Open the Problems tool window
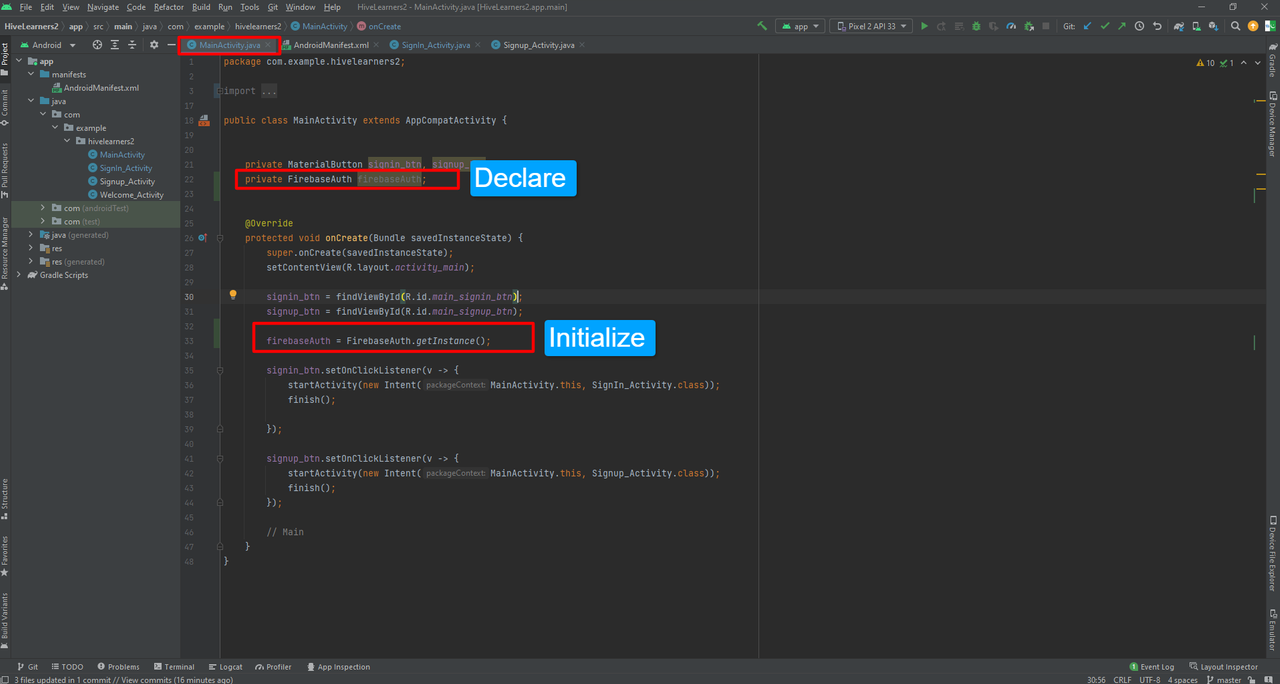The height and width of the screenshot is (684, 1280). pyautogui.click(x=117, y=667)
